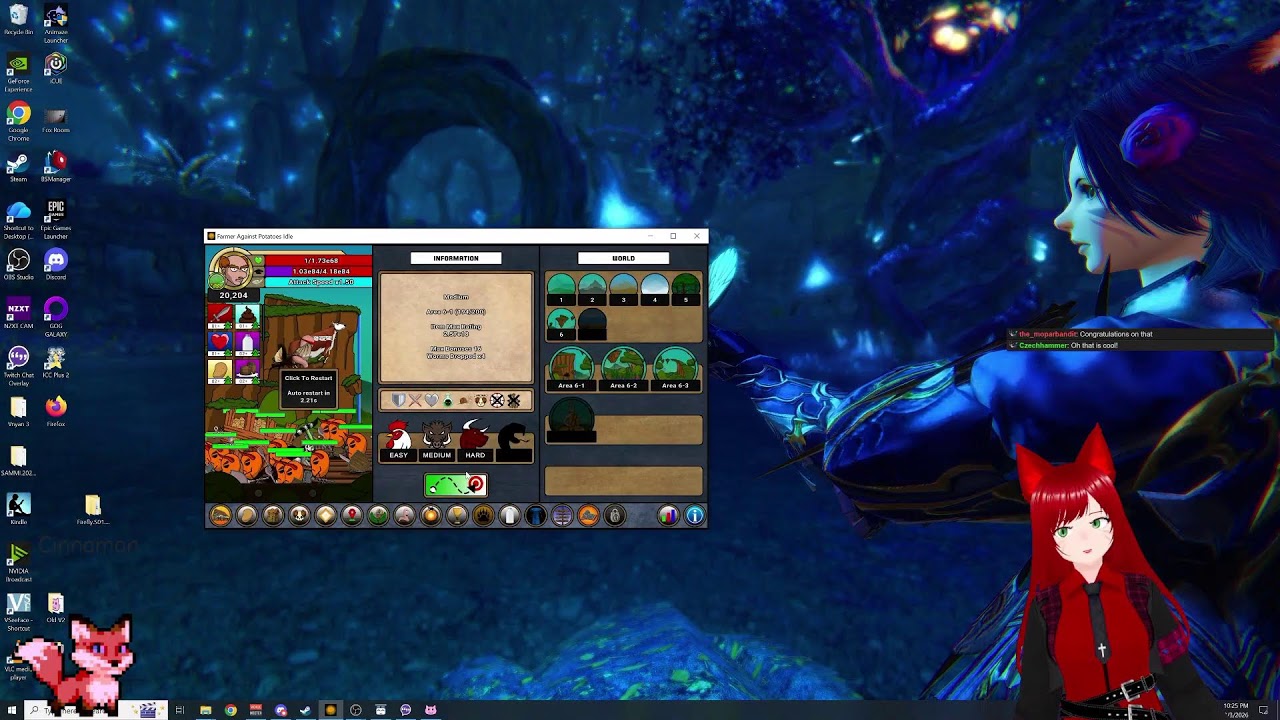
Task: Click the locked dark area below Area 6-1
Action: (x=571, y=419)
